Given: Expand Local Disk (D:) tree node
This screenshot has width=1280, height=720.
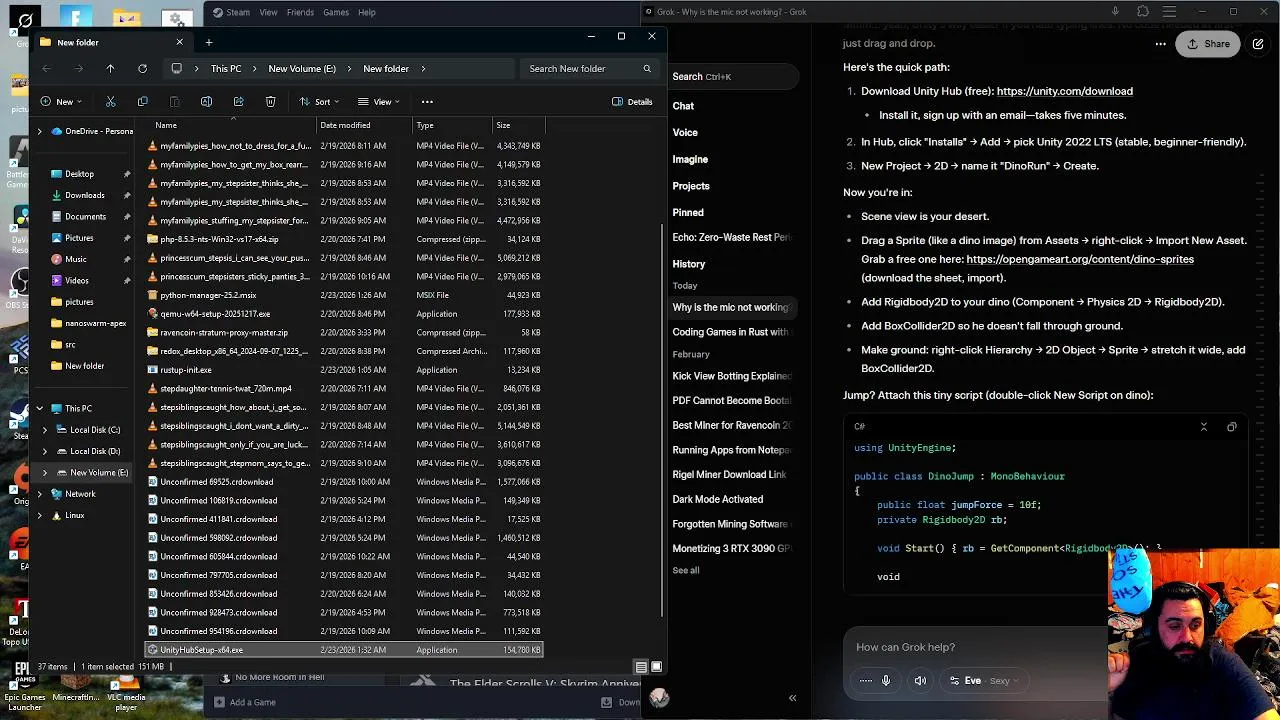Looking at the screenshot, I should tap(45, 451).
